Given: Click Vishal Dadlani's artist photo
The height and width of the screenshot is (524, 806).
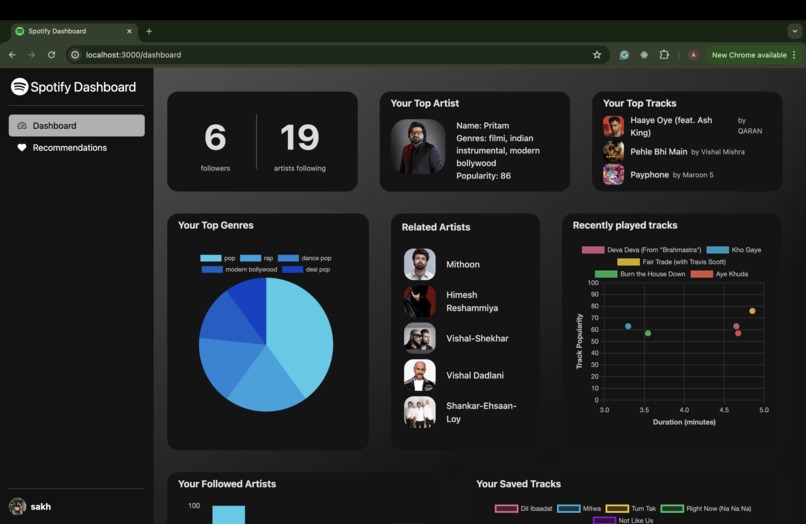Looking at the screenshot, I should tap(419, 375).
